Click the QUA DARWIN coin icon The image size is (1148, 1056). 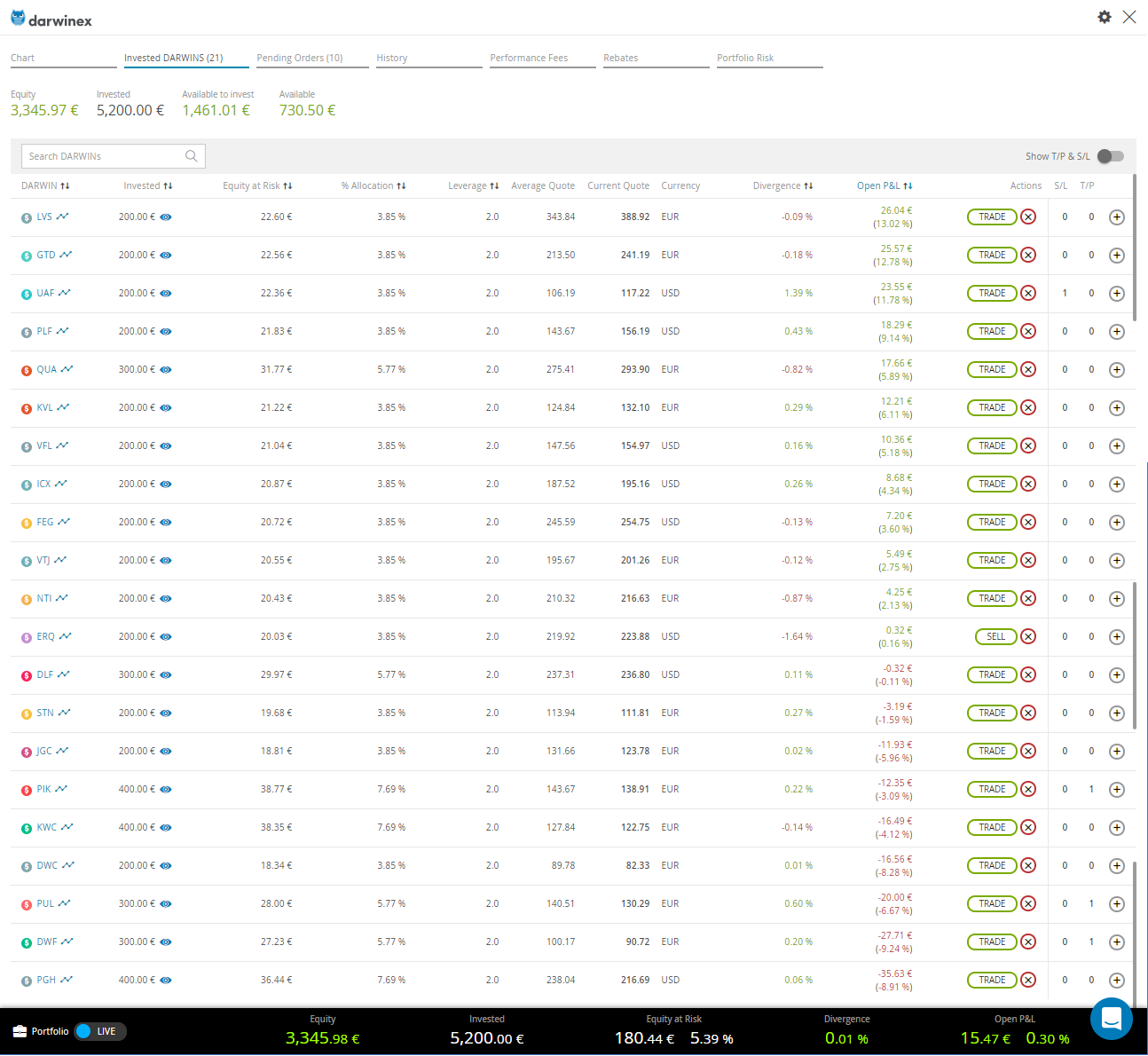click(x=27, y=370)
